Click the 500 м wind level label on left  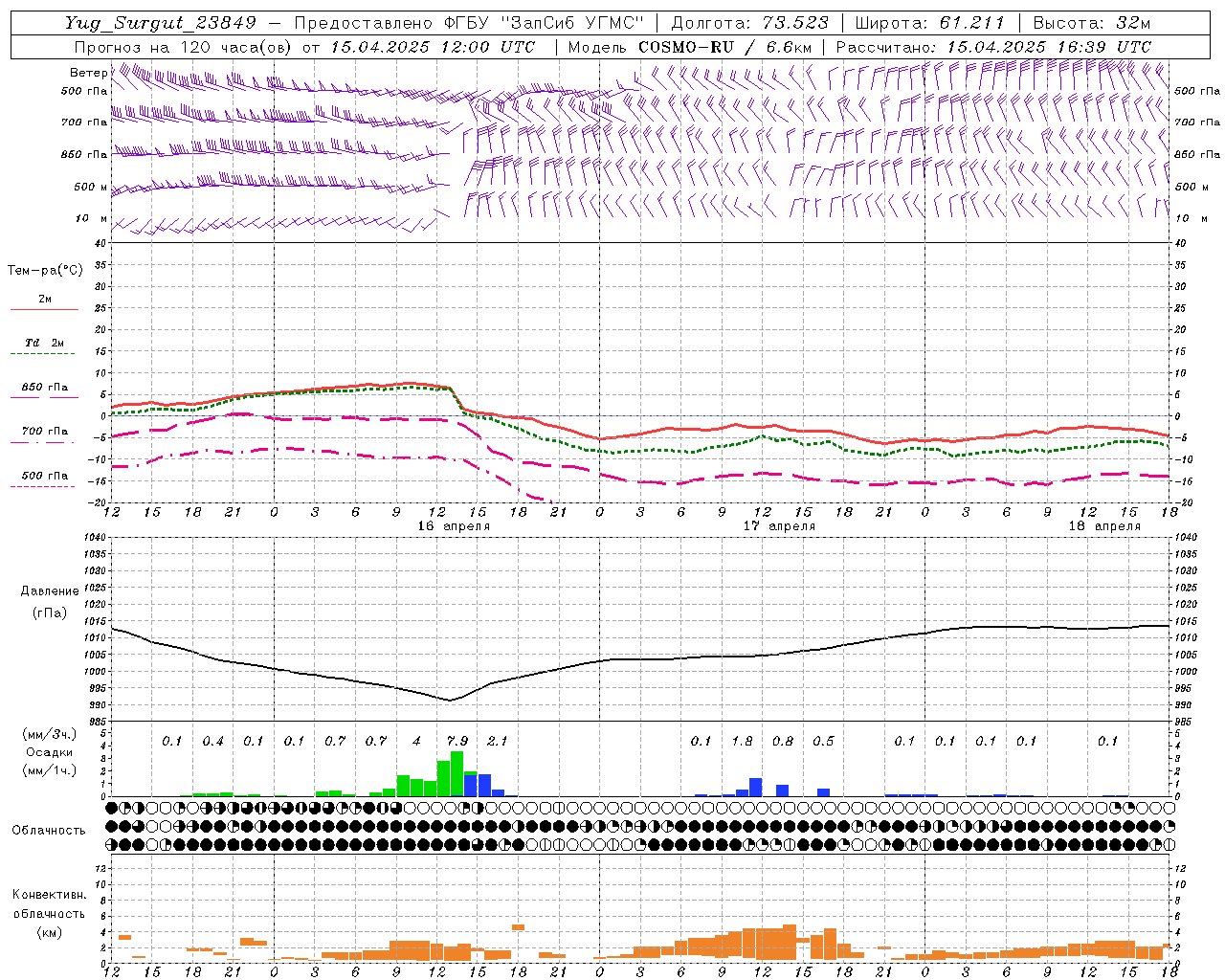tap(91, 187)
